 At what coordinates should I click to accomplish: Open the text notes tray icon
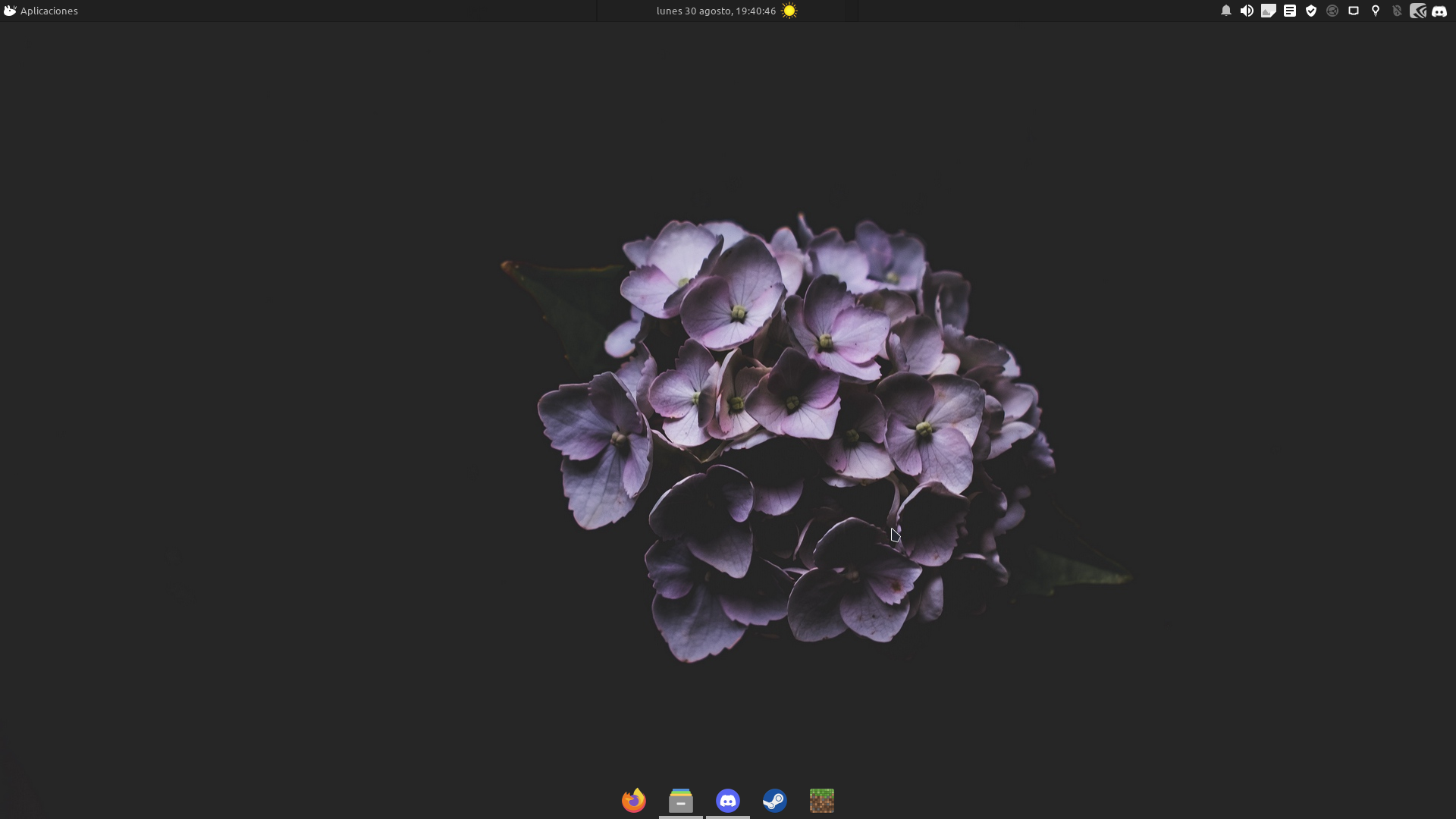[1289, 11]
